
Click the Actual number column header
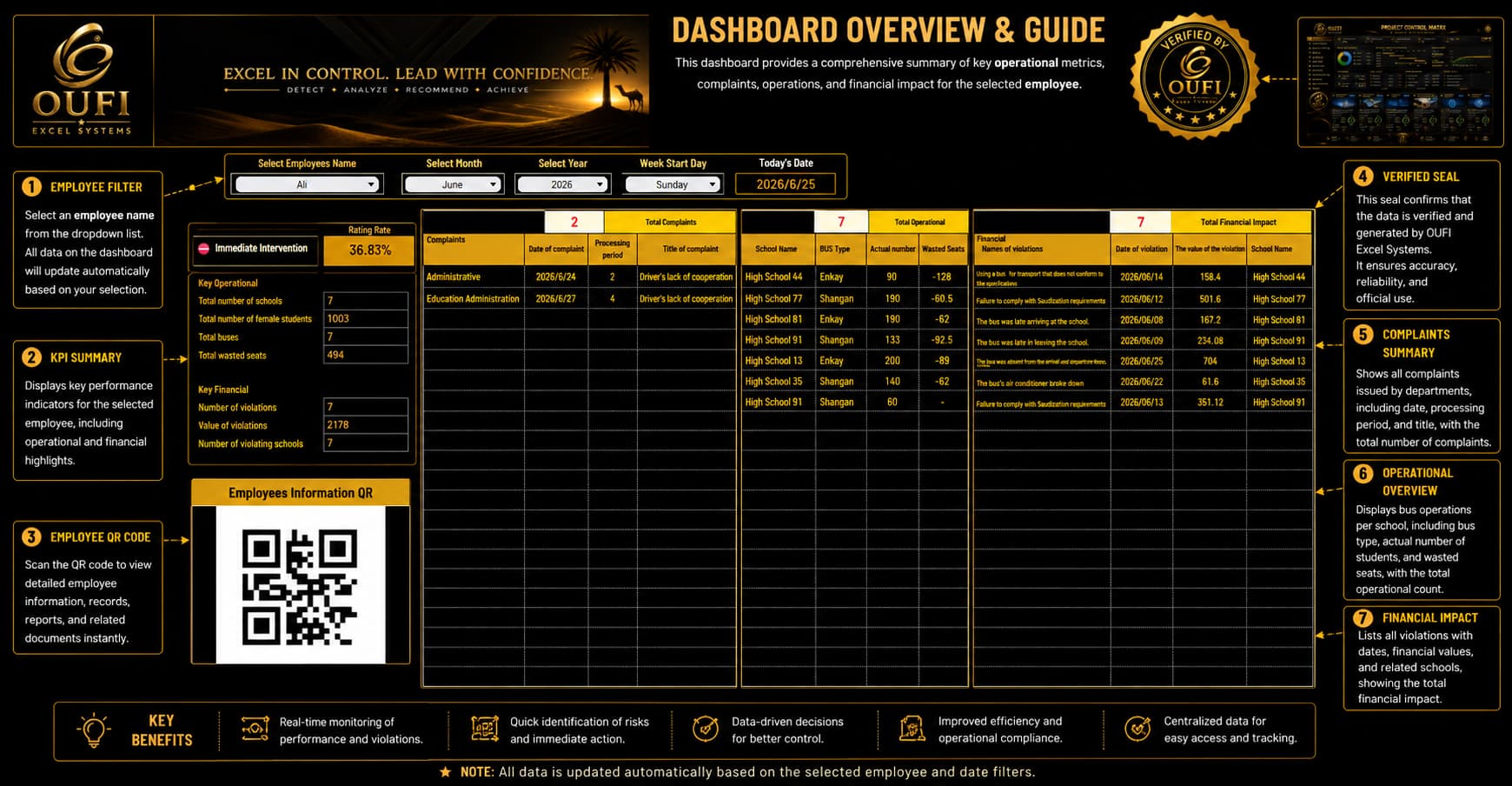pos(892,250)
